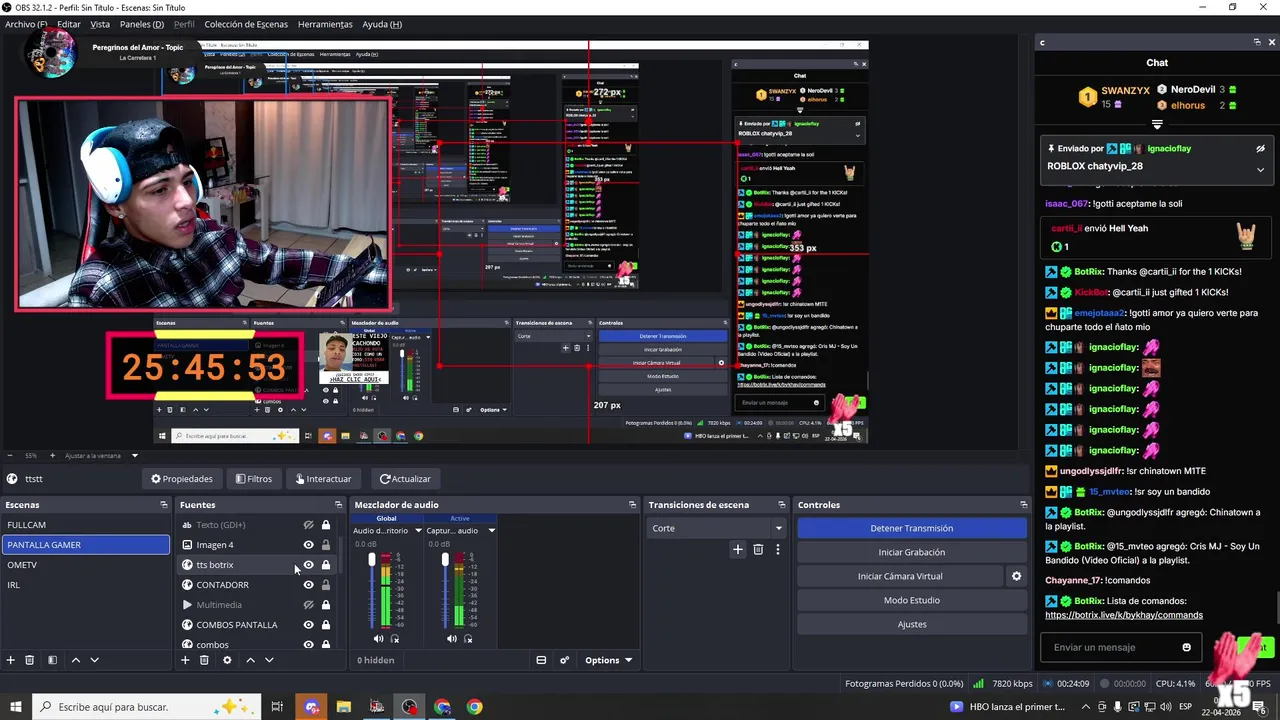Move scene up in Escenas toolbar

coord(75,660)
